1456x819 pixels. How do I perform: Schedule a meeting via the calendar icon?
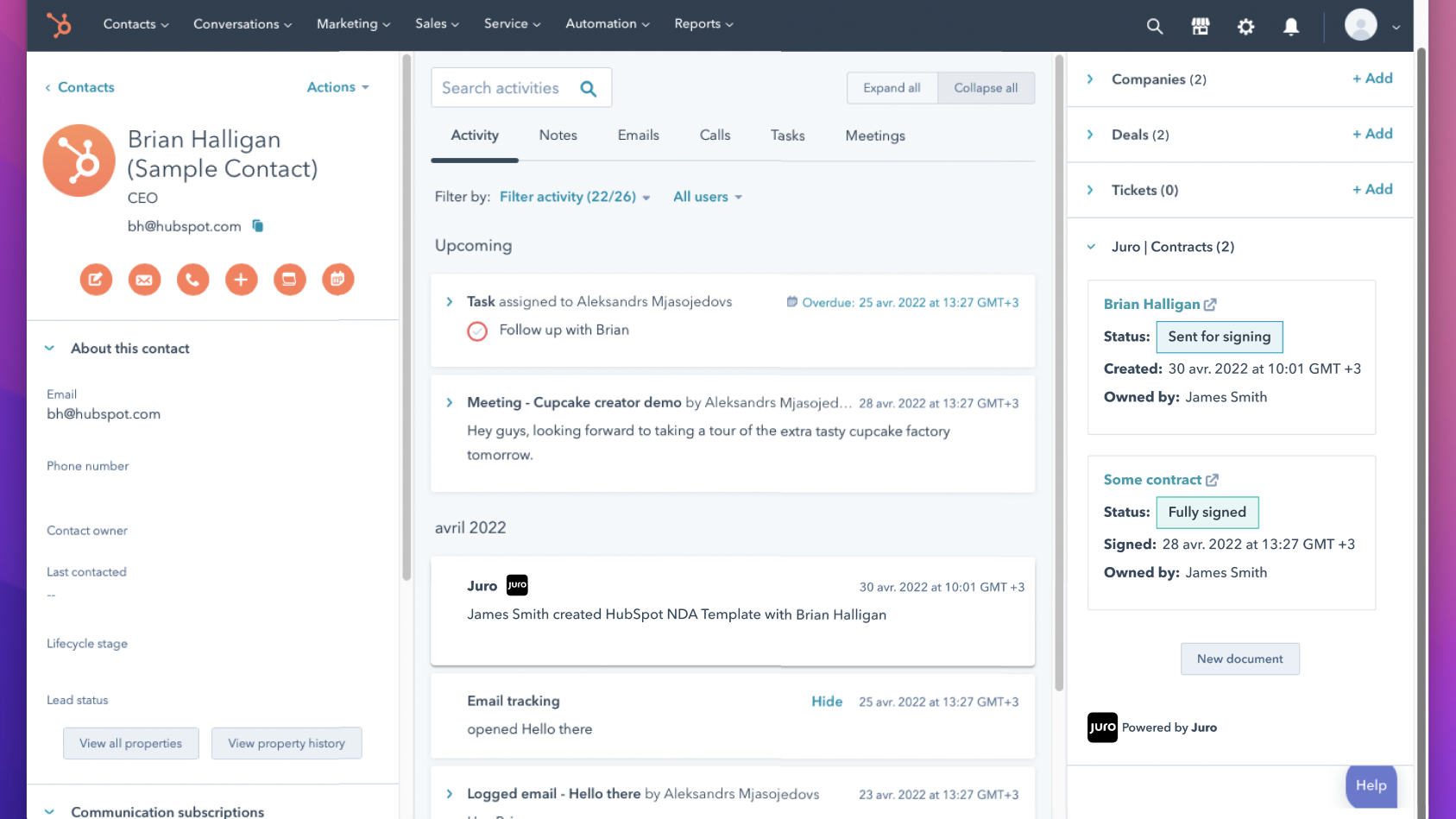point(337,280)
